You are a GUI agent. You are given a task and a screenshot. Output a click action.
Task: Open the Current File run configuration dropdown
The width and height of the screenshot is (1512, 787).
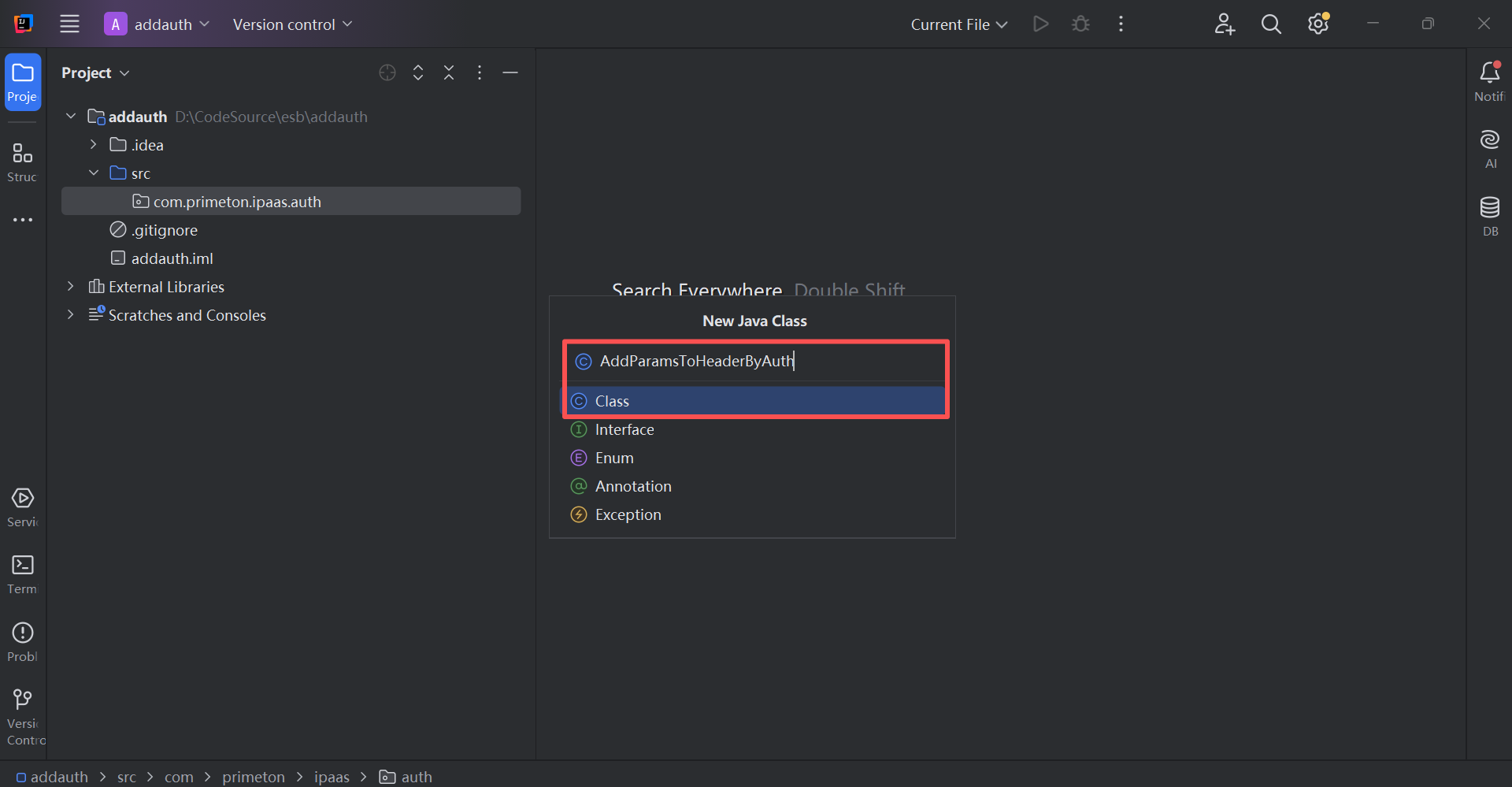click(x=958, y=24)
